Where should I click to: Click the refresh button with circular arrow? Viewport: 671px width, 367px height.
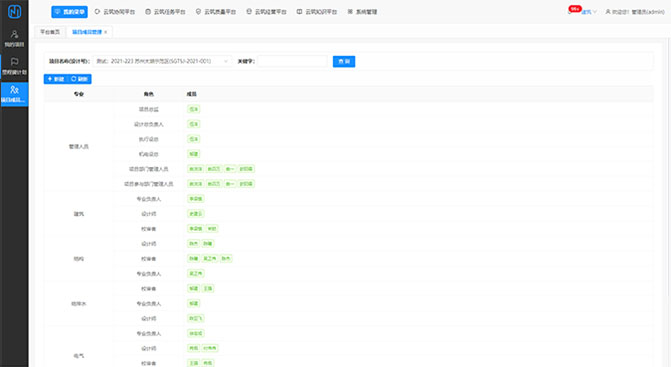coord(80,79)
